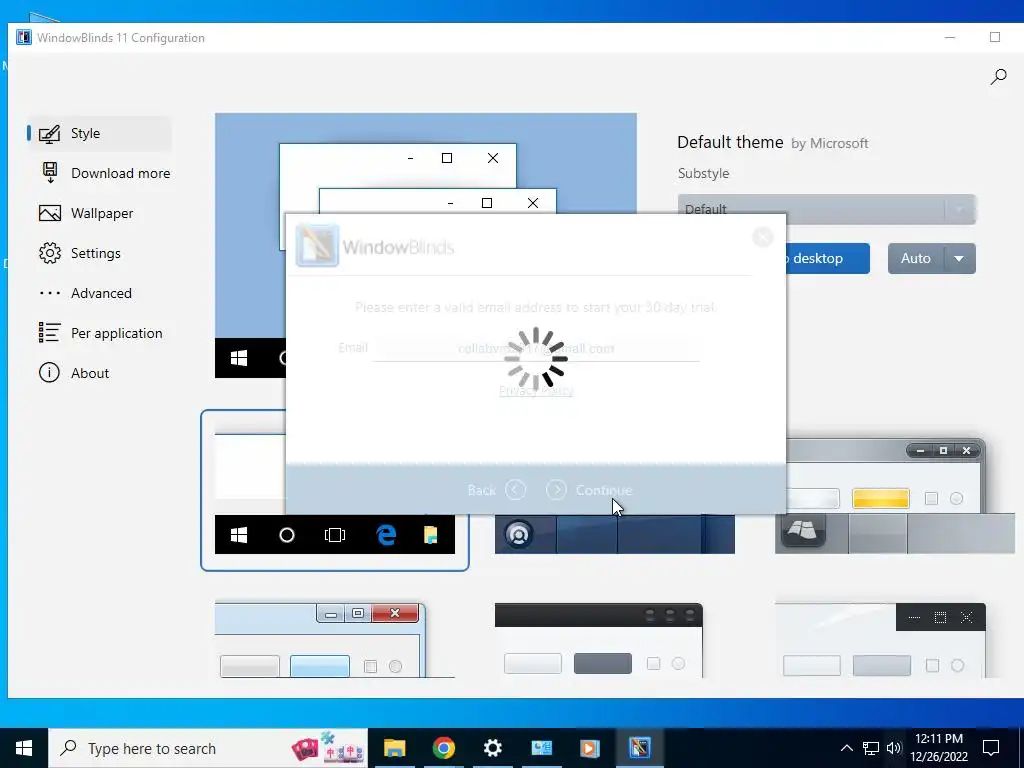This screenshot has width=1024, height=768.
Task: Click the Continue arrow circle icon
Action: (x=556, y=490)
